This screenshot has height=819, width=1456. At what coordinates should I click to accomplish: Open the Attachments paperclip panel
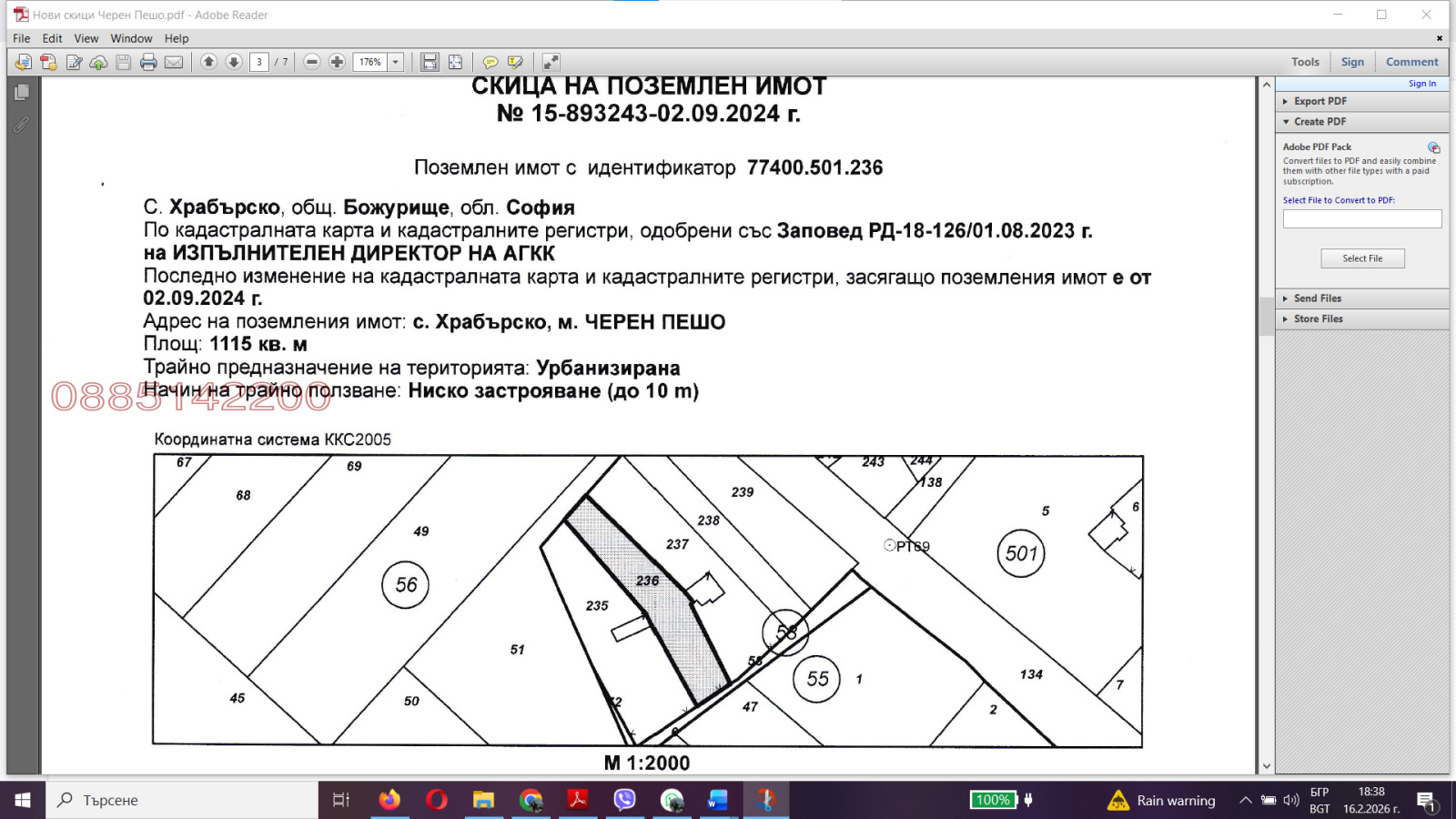[19, 126]
